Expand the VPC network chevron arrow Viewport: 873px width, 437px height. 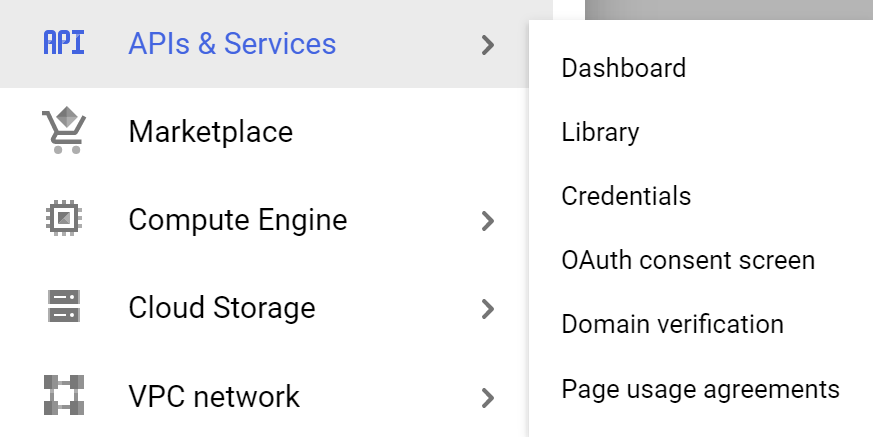pos(488,397)
